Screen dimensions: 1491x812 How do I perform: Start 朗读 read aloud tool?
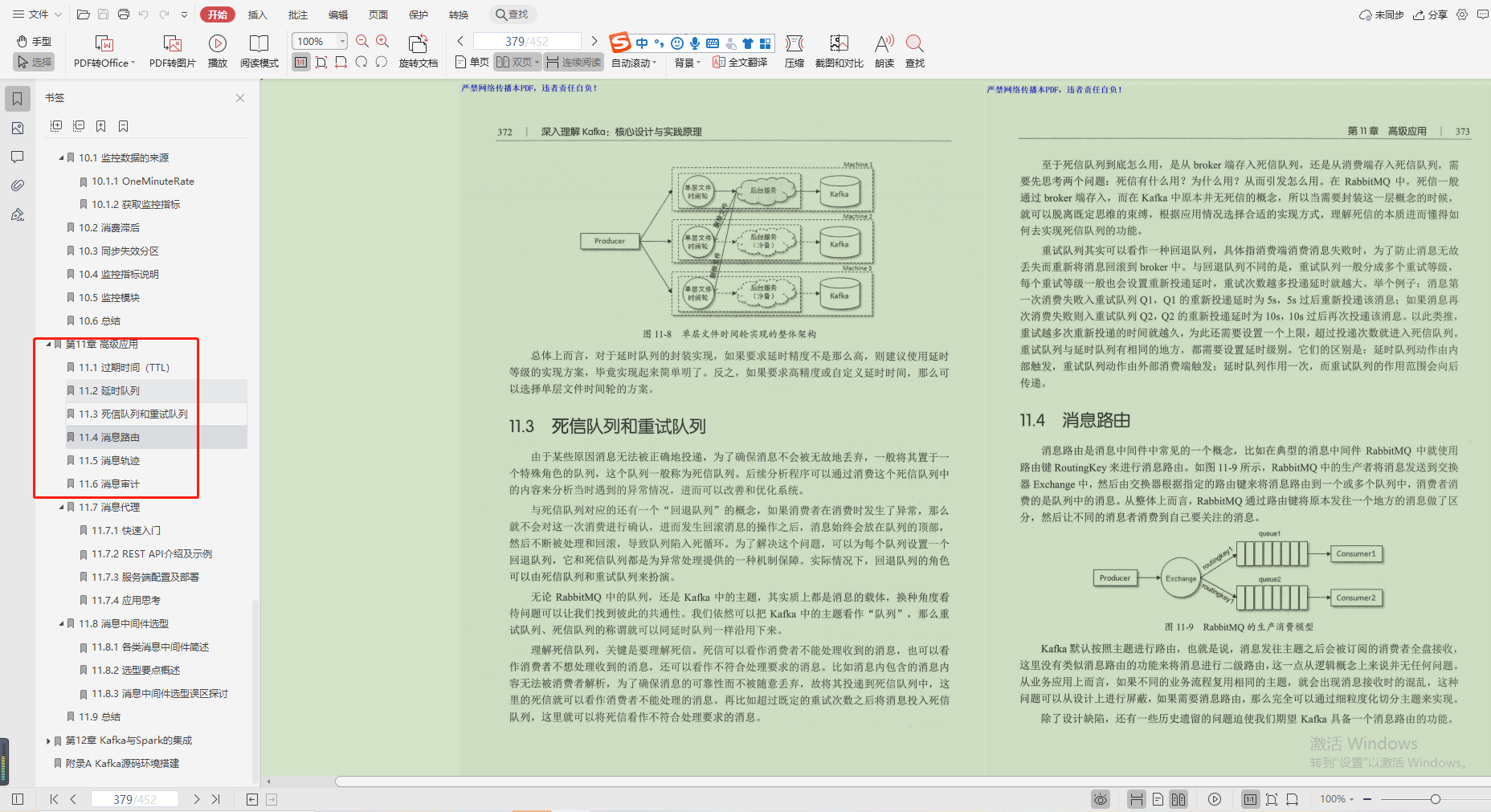coord(884,51)
